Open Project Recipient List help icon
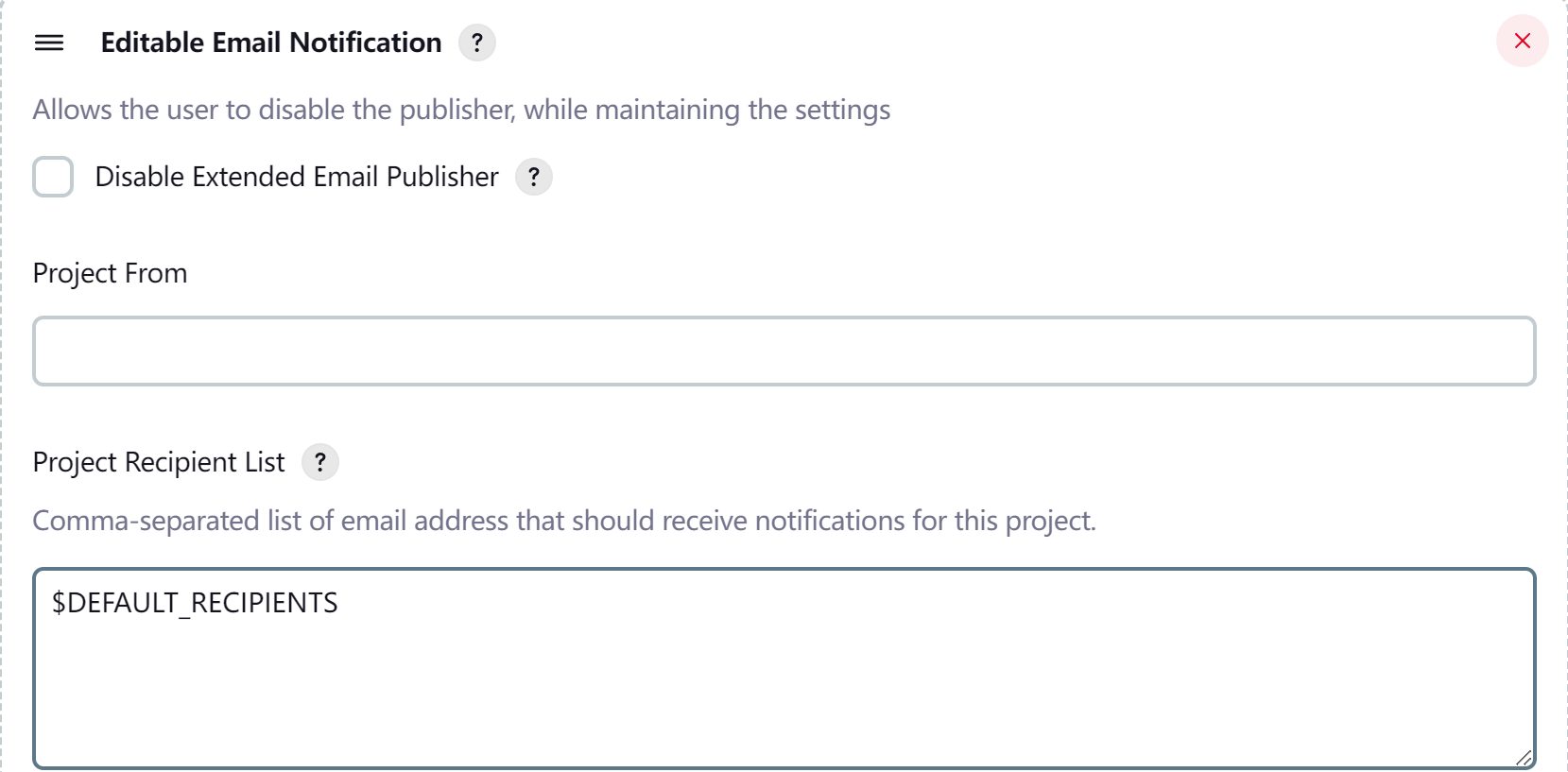 point(320,462)
